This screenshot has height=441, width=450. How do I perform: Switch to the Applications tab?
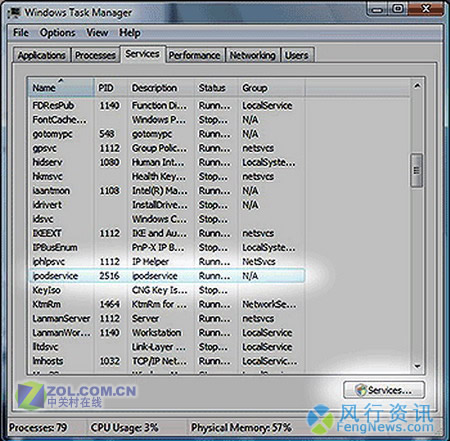[x=42, y=55]
